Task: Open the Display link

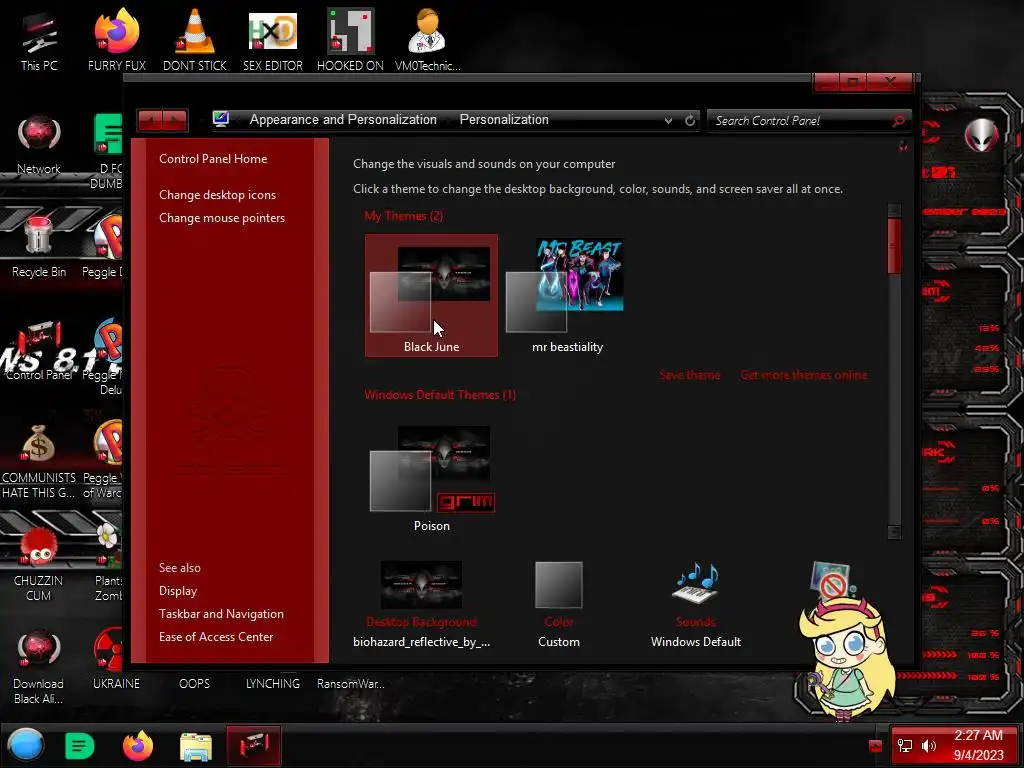Action: pyautogui.click(x=178, y=590)
